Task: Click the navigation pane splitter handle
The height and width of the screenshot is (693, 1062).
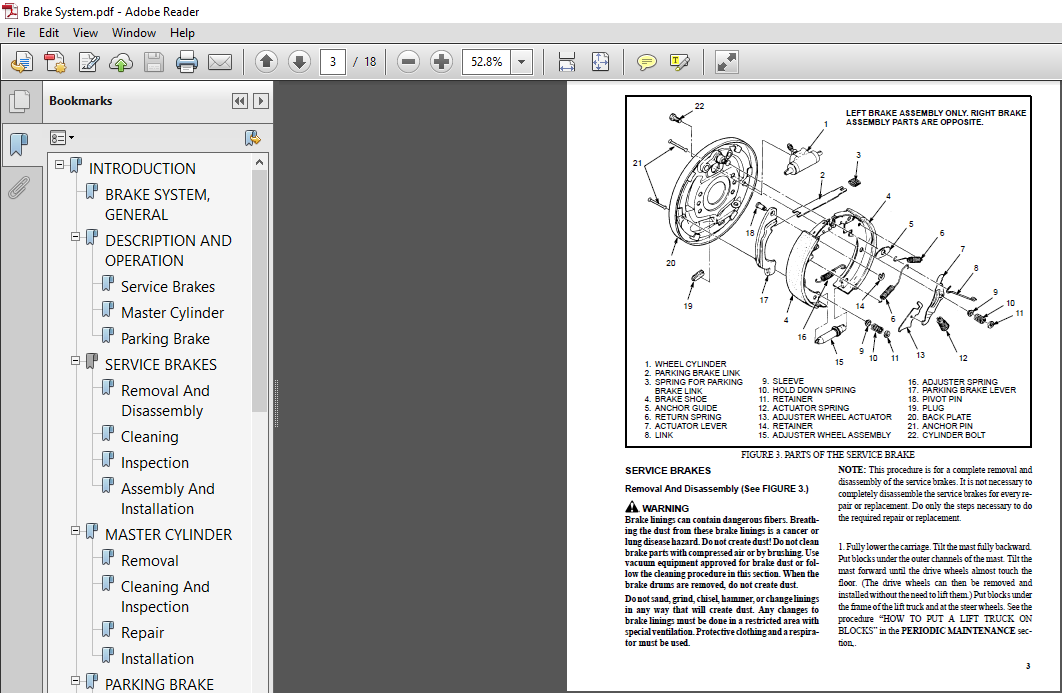Action: tap(276, 403)
